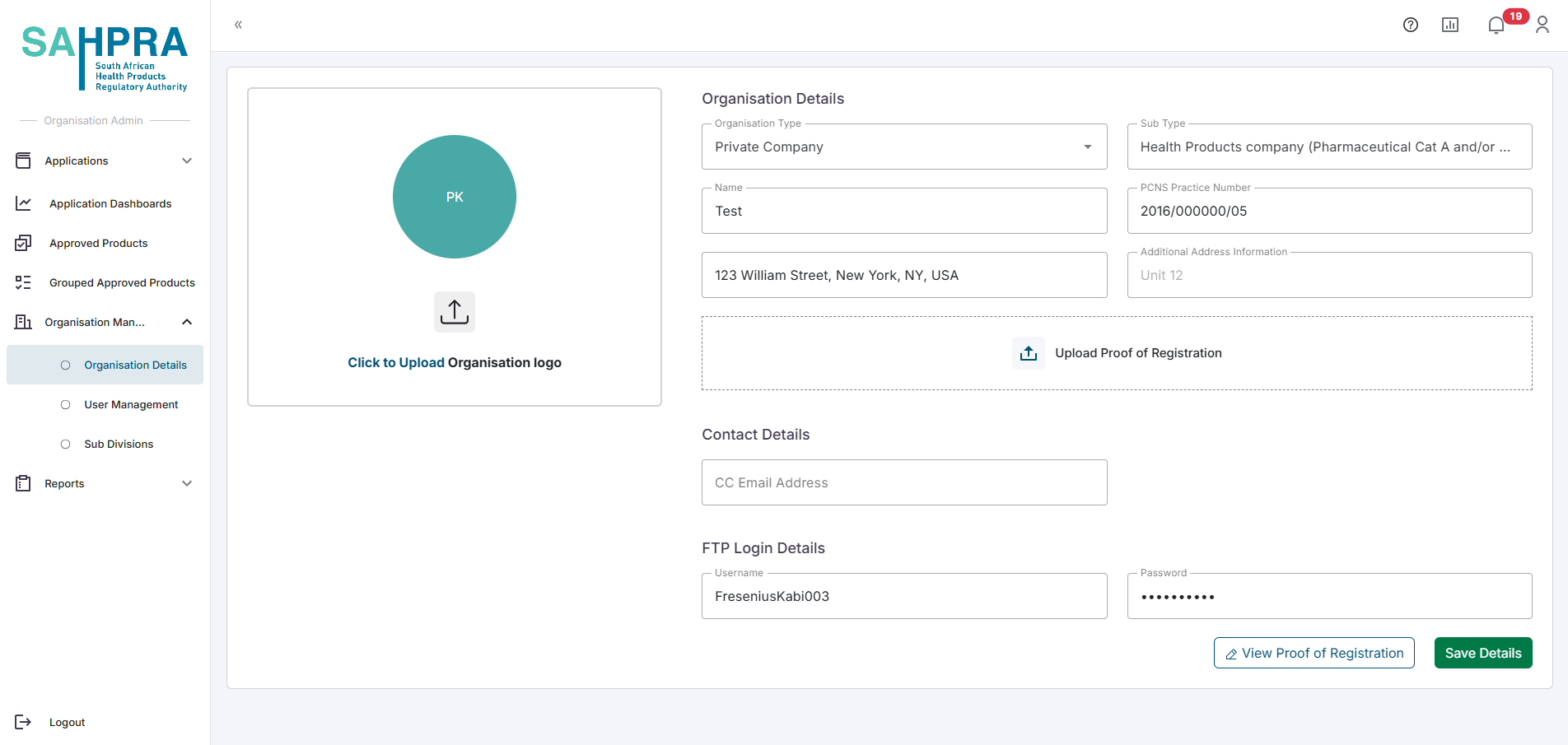Image resolution: width=1568 pixels, height=745 pixels.
Task: Click the Organisation Details section heading
Action: 772,99
